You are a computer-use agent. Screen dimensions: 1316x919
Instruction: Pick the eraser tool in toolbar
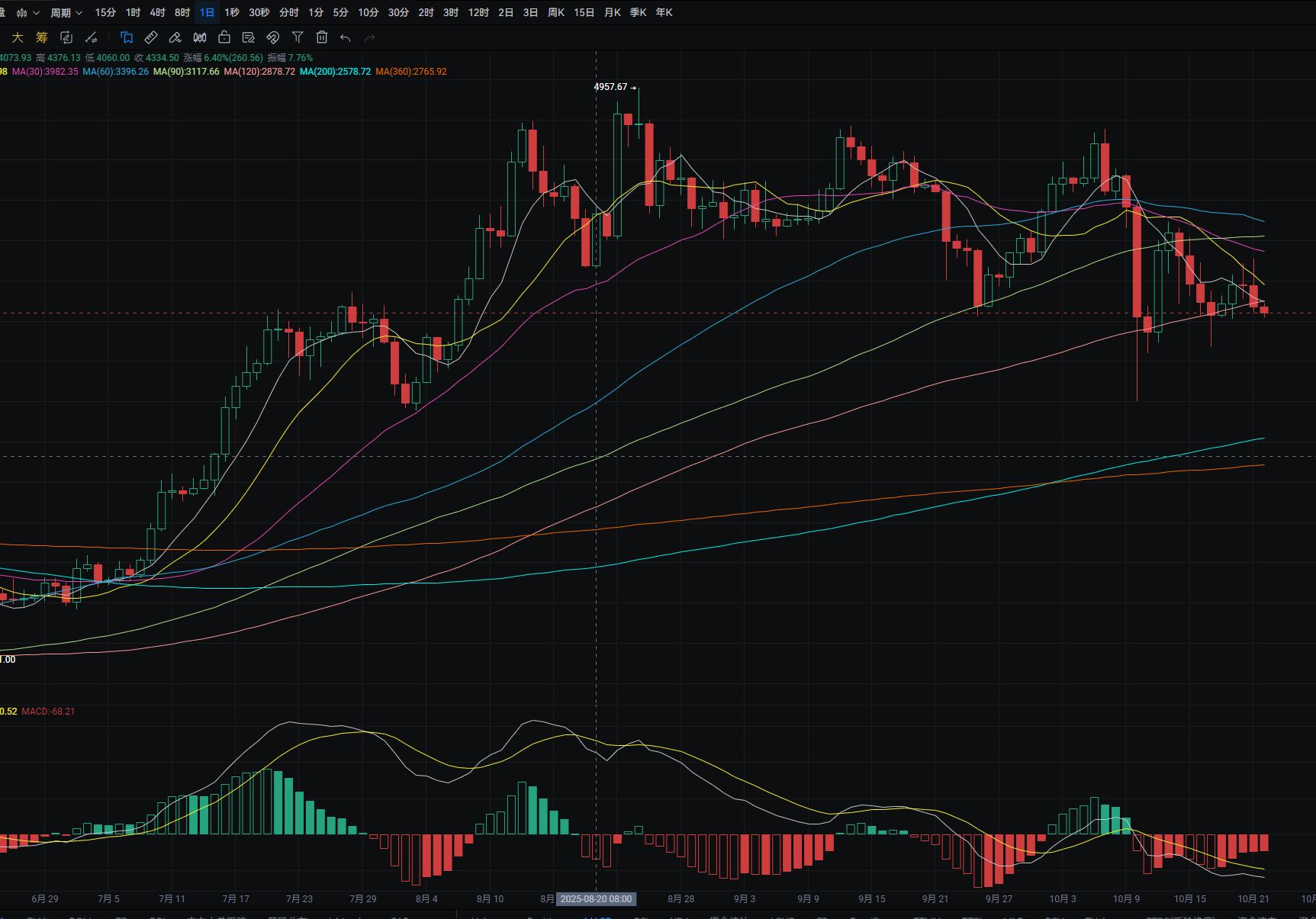coord(175,37)
